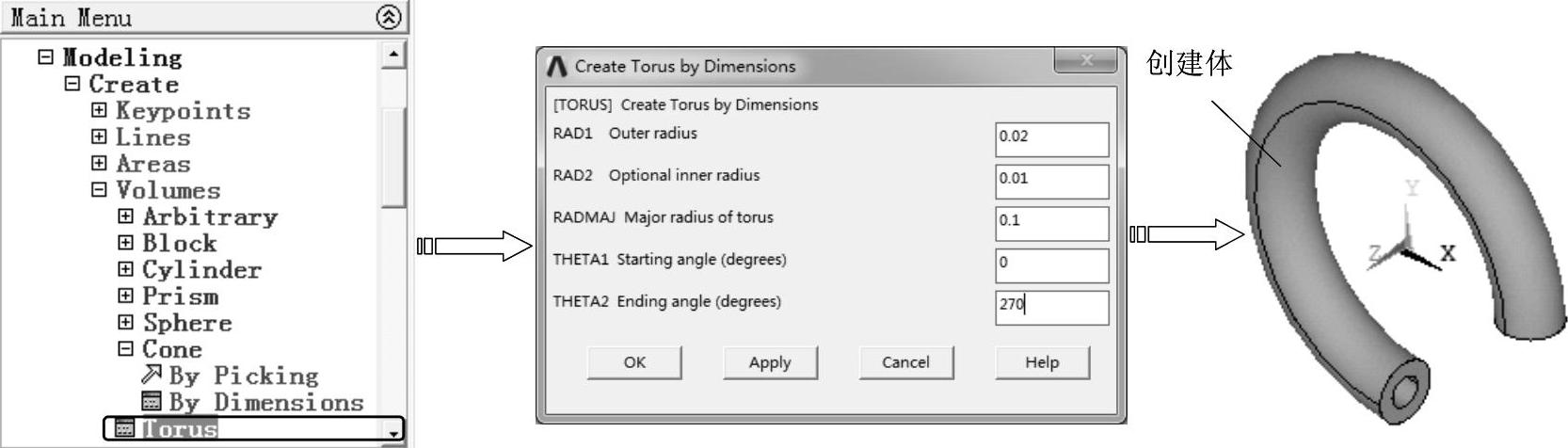Collapse the Modeling tree node
1568x448 pixels.
(x=46, y=56)
